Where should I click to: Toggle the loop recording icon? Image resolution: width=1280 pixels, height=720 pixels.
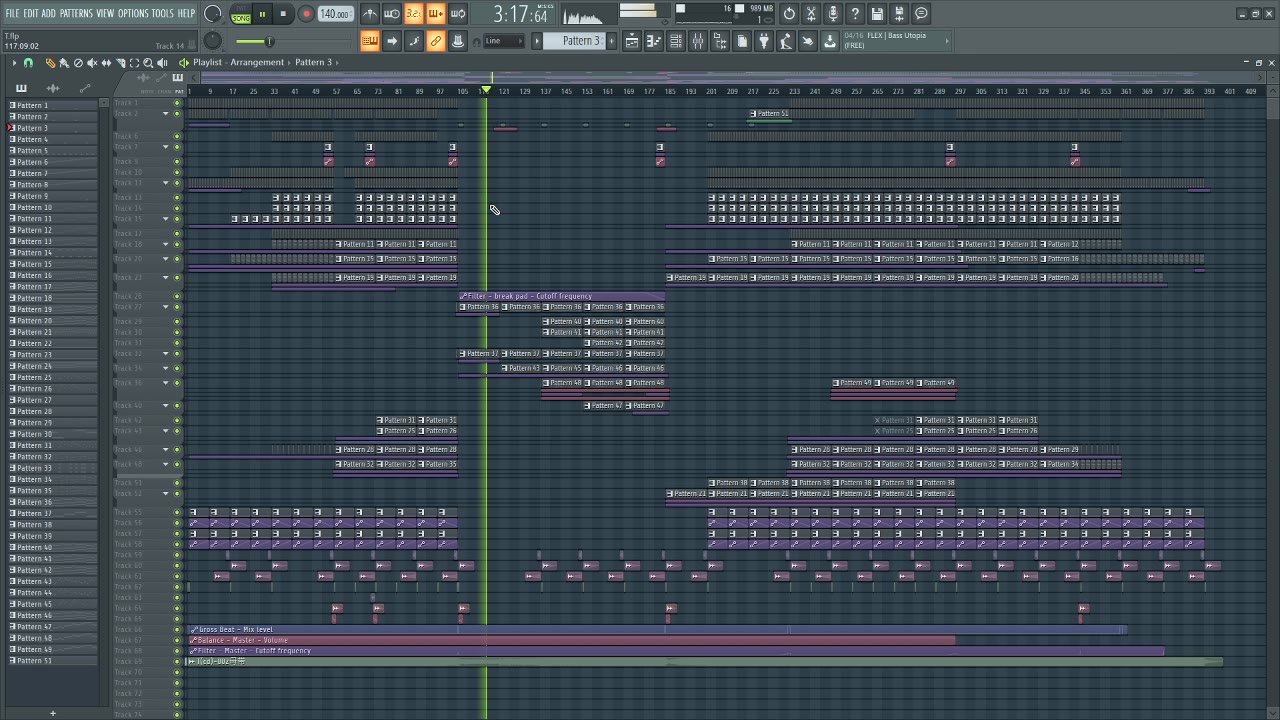point(458,14)
